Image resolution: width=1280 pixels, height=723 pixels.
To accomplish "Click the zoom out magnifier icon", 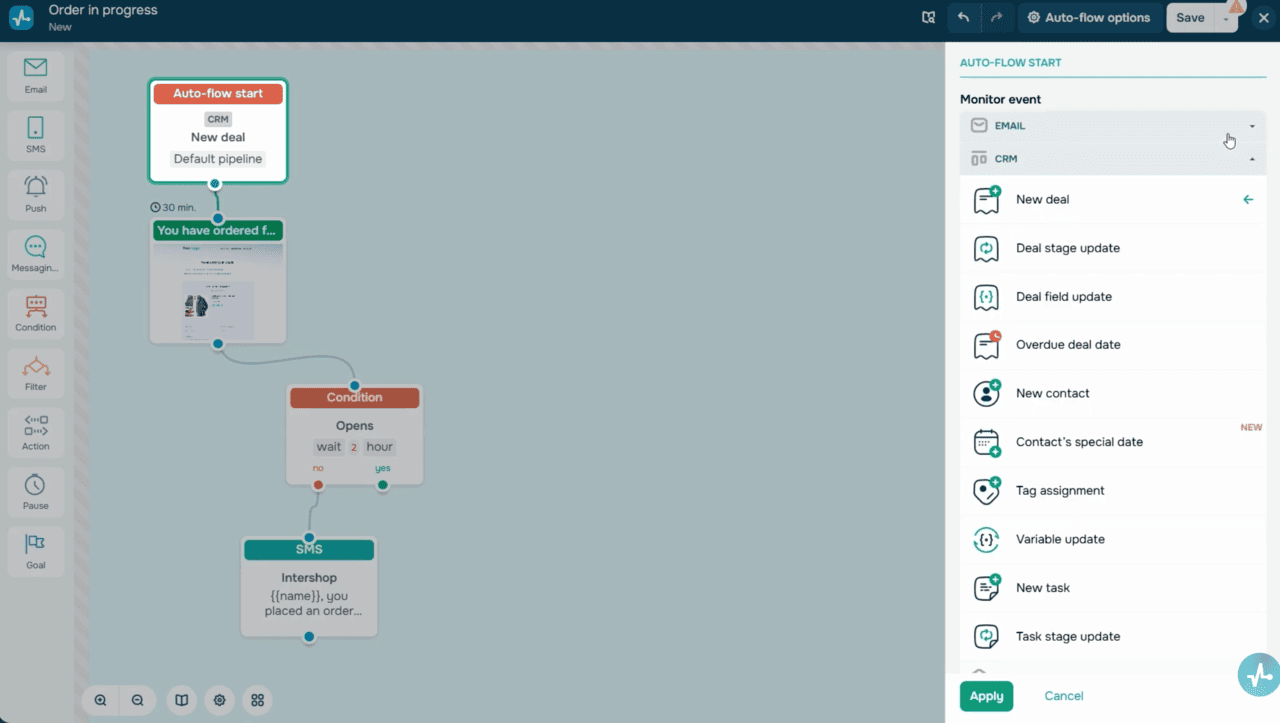I will coord(138,701).
